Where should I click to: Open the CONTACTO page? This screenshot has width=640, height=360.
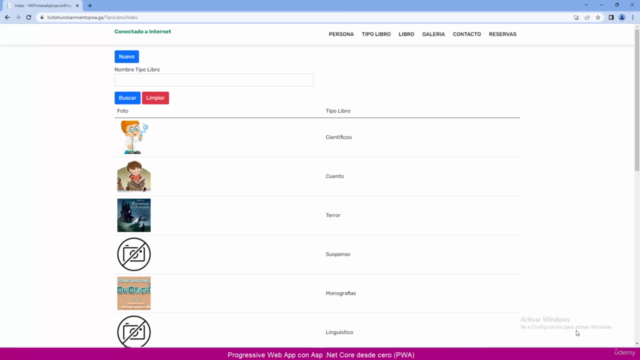pyautogui.click(x=467, y=34)
